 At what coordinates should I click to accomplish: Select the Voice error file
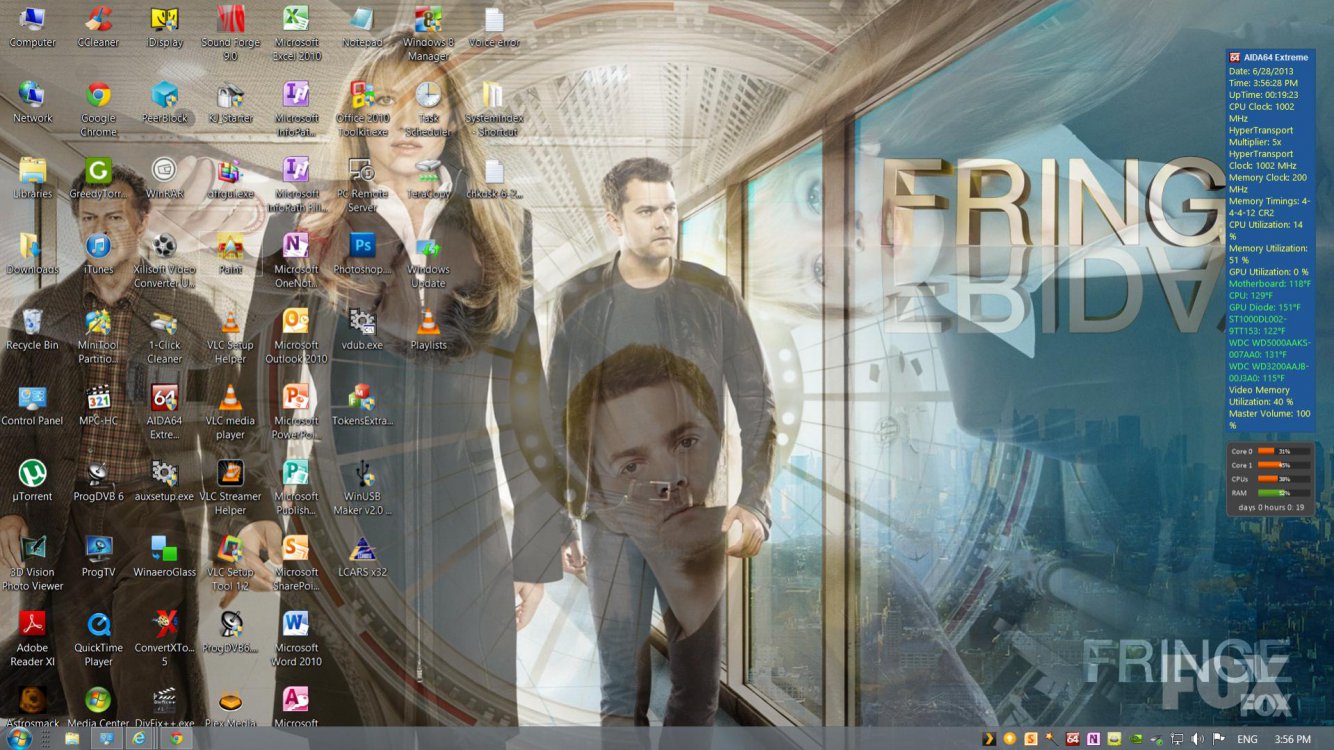click(494, 27)
